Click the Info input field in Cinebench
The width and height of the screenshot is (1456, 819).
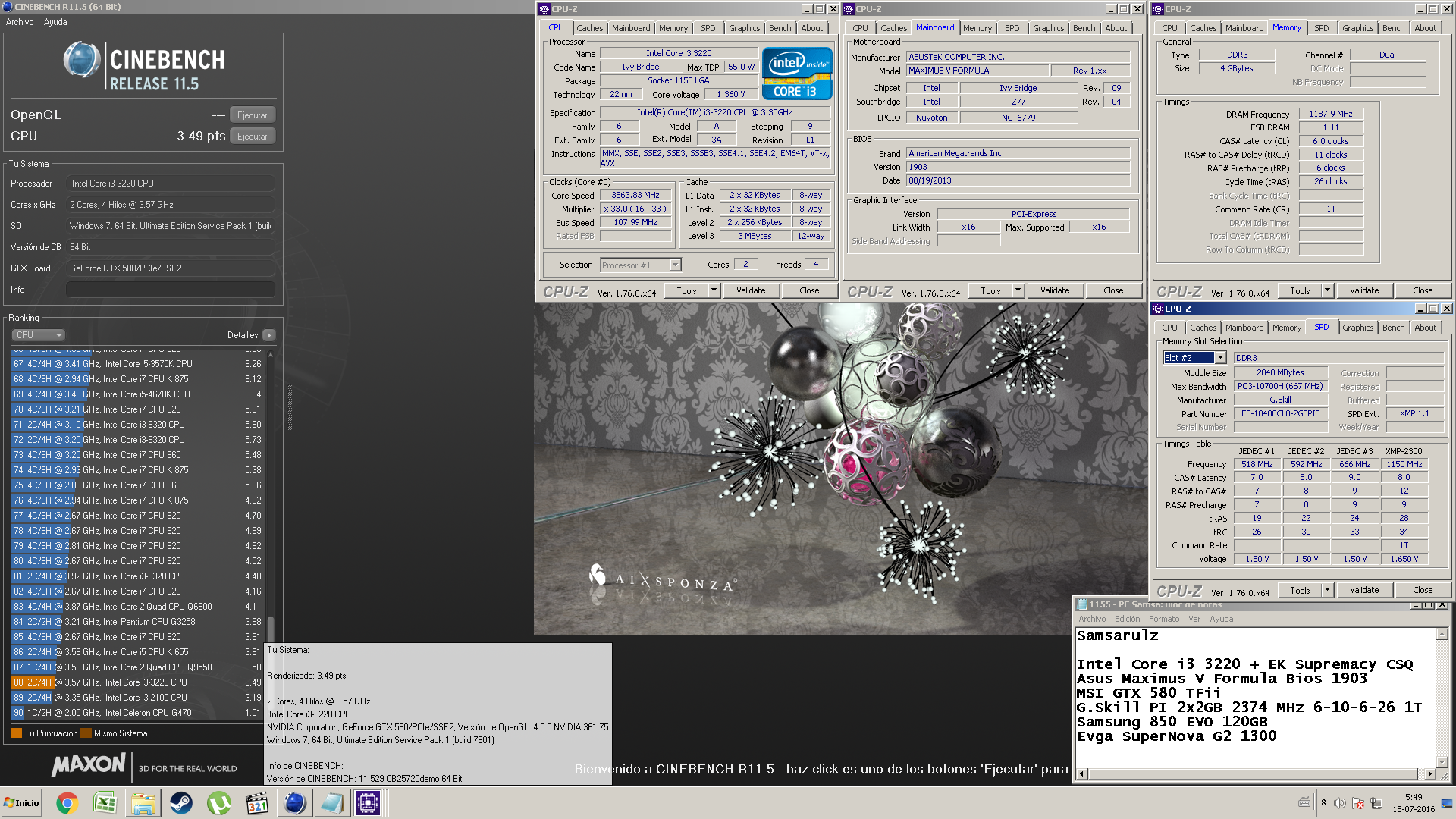pyautogui.click(x=171, y=290)
